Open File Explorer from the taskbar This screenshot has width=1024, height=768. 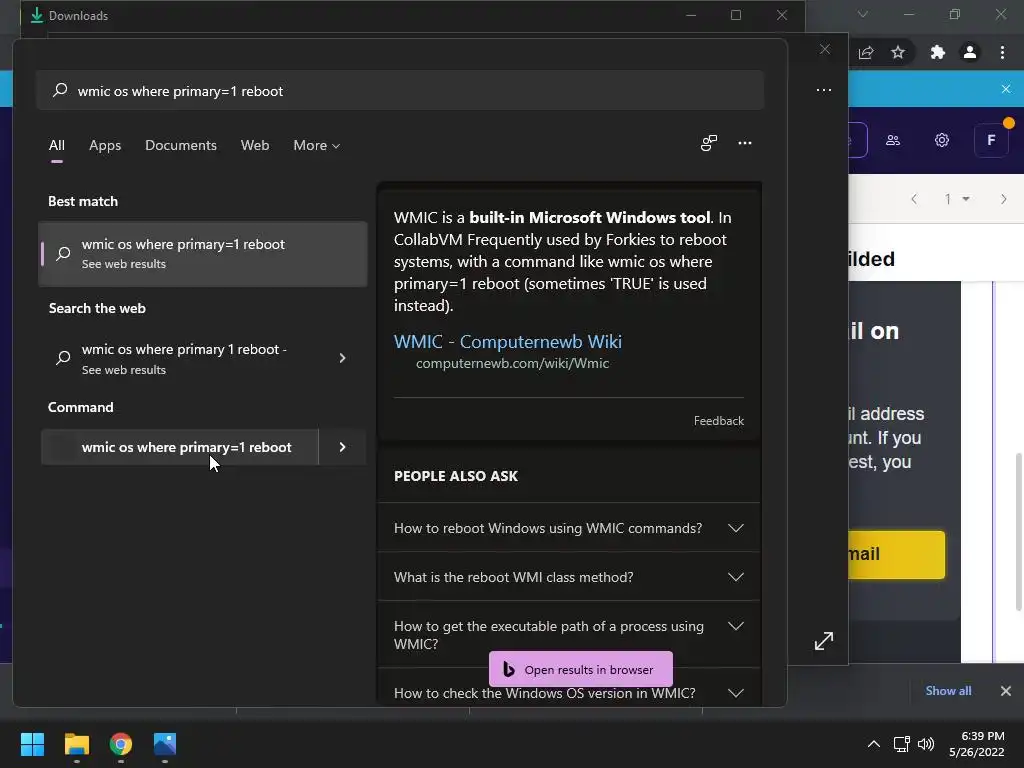click(x=76, y=744)
